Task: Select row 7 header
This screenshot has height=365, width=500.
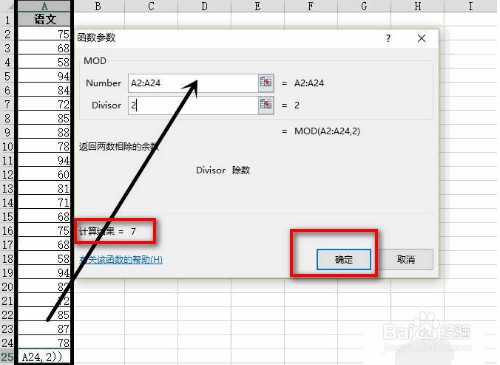Action: tap(7, 104)
